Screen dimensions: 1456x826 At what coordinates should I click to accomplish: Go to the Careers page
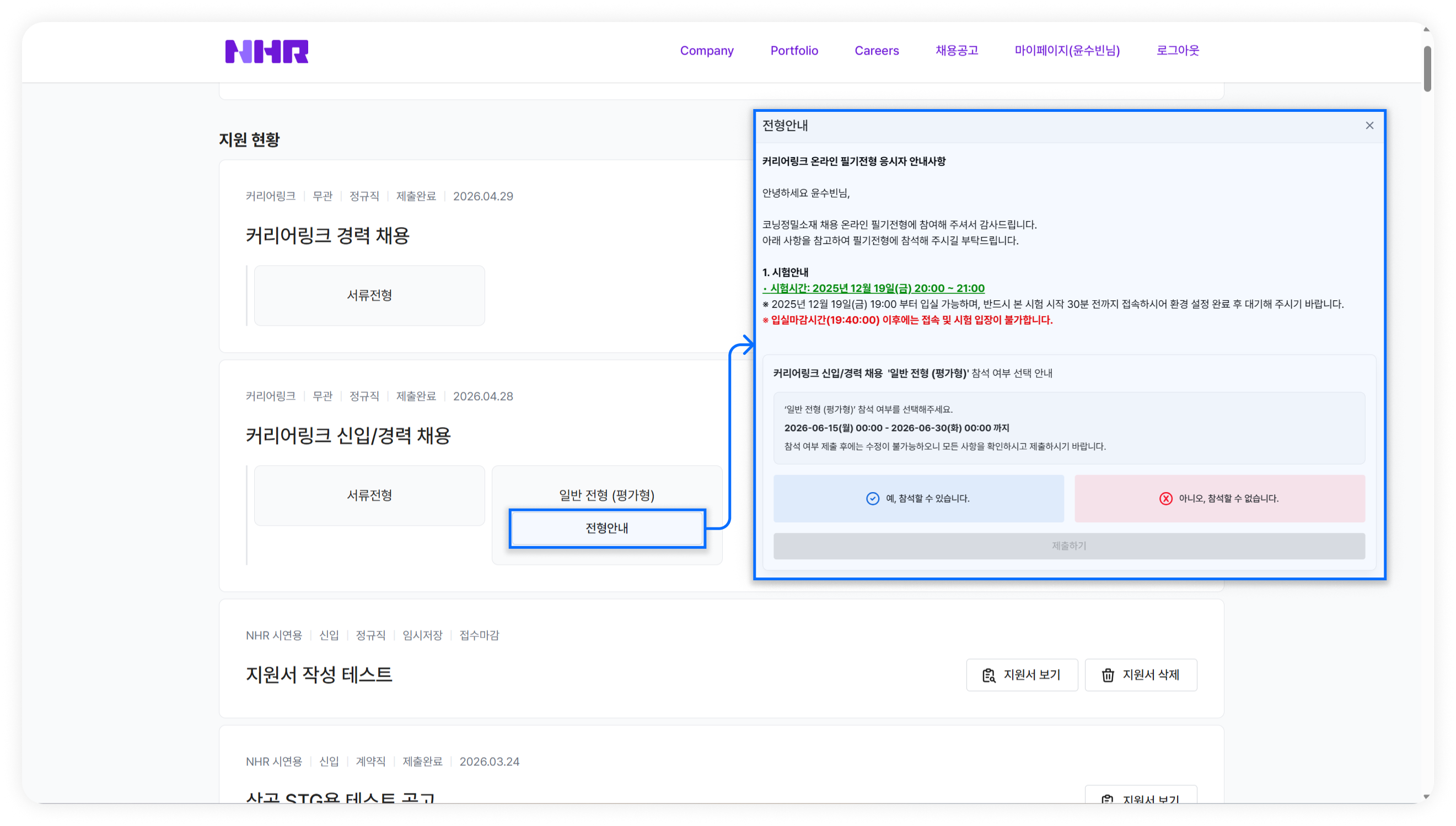pos(877,51)
